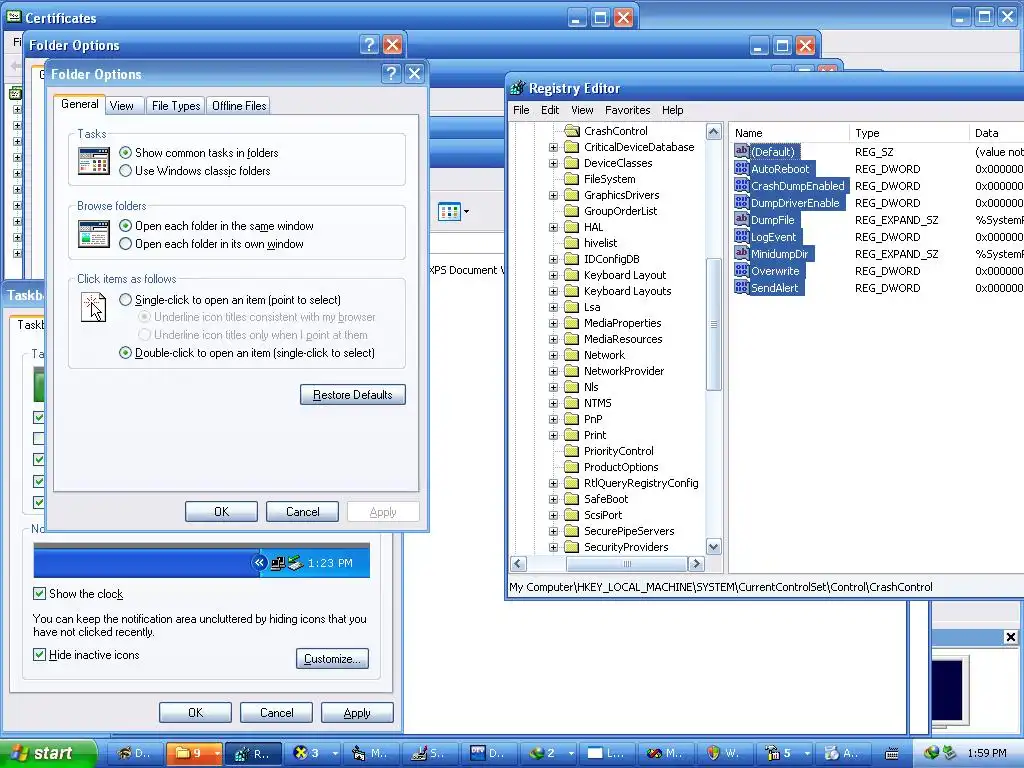Click the CrashControl folder icon

point(571,131)
